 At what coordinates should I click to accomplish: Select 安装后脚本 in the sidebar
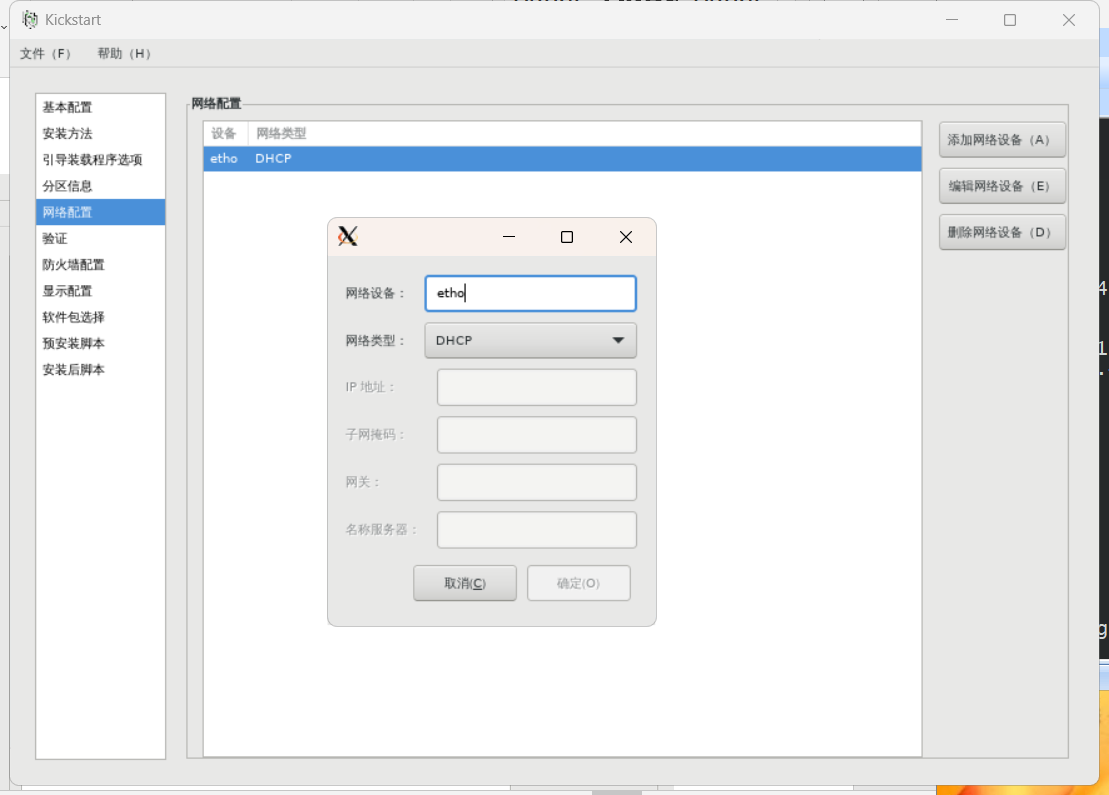click(100, 369)
